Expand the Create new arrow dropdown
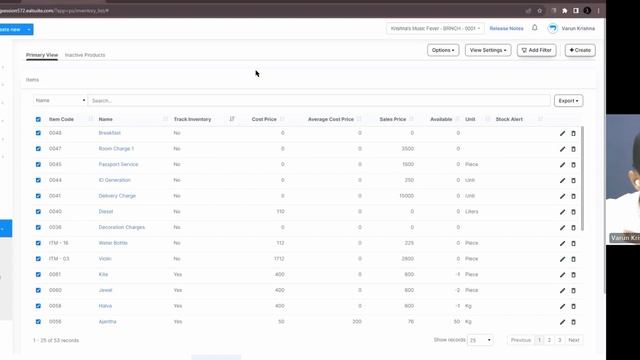Image resolution: width=640 pixels, height=360 pixels. [29, 29]
